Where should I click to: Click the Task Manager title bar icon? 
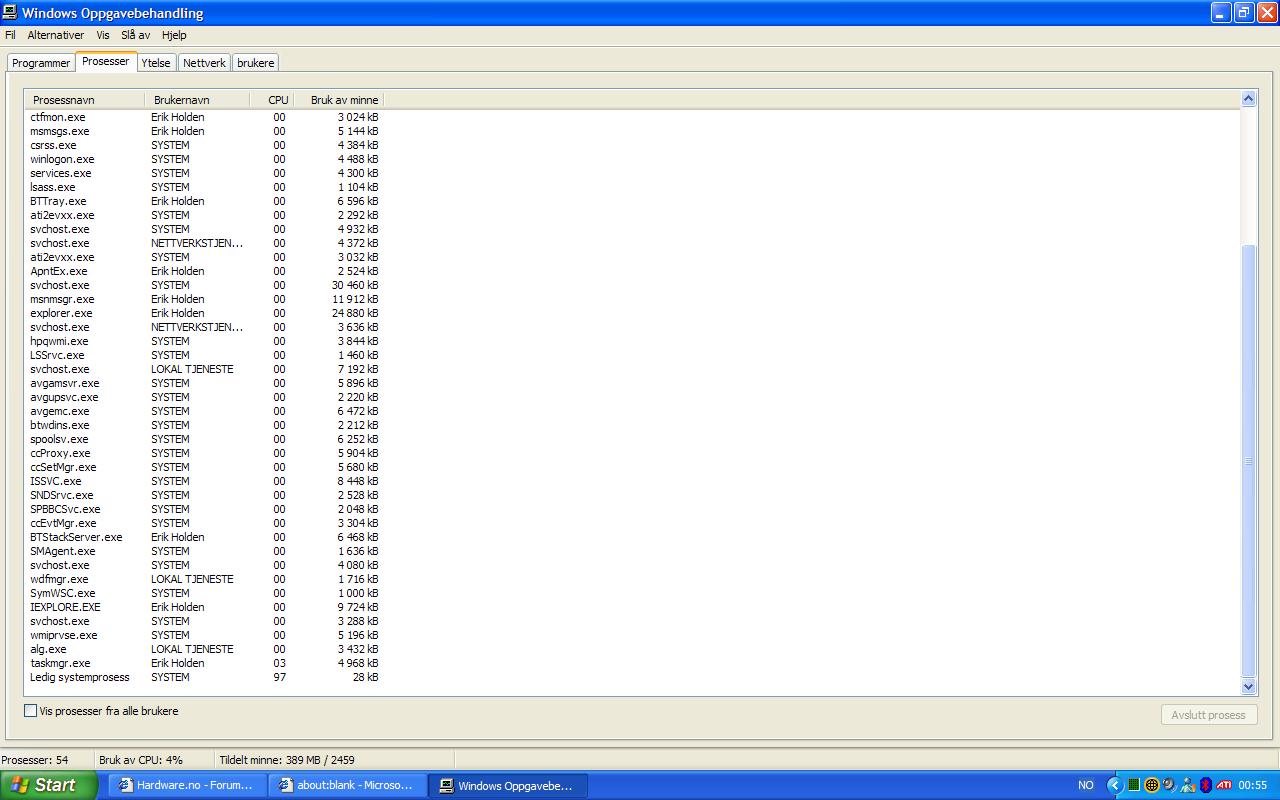point(10,13)
